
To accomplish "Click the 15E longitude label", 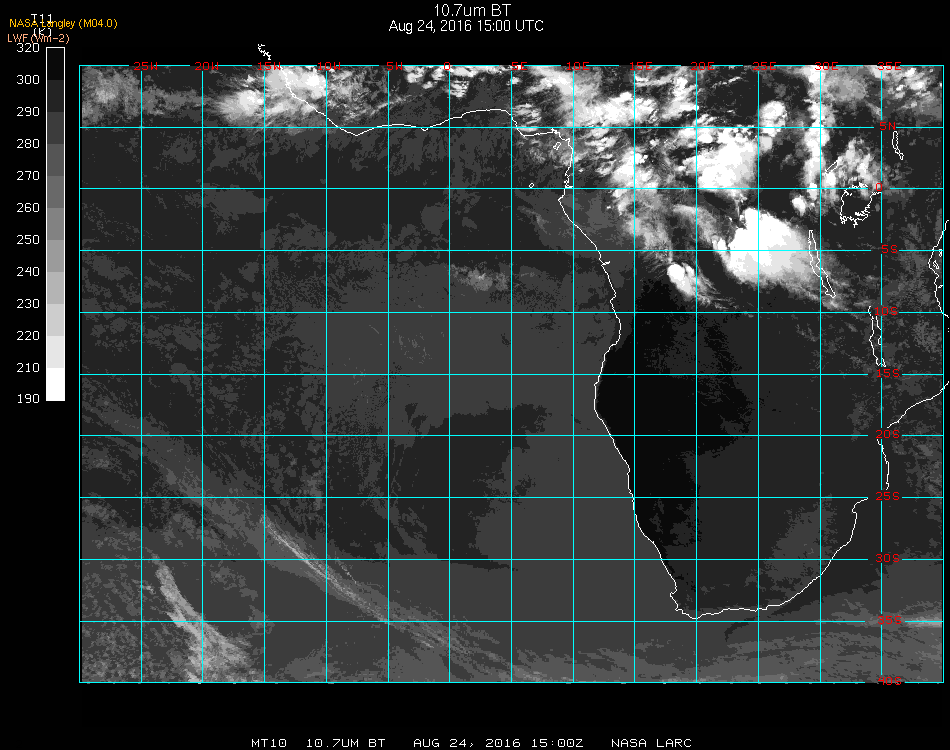I will 640,66.
